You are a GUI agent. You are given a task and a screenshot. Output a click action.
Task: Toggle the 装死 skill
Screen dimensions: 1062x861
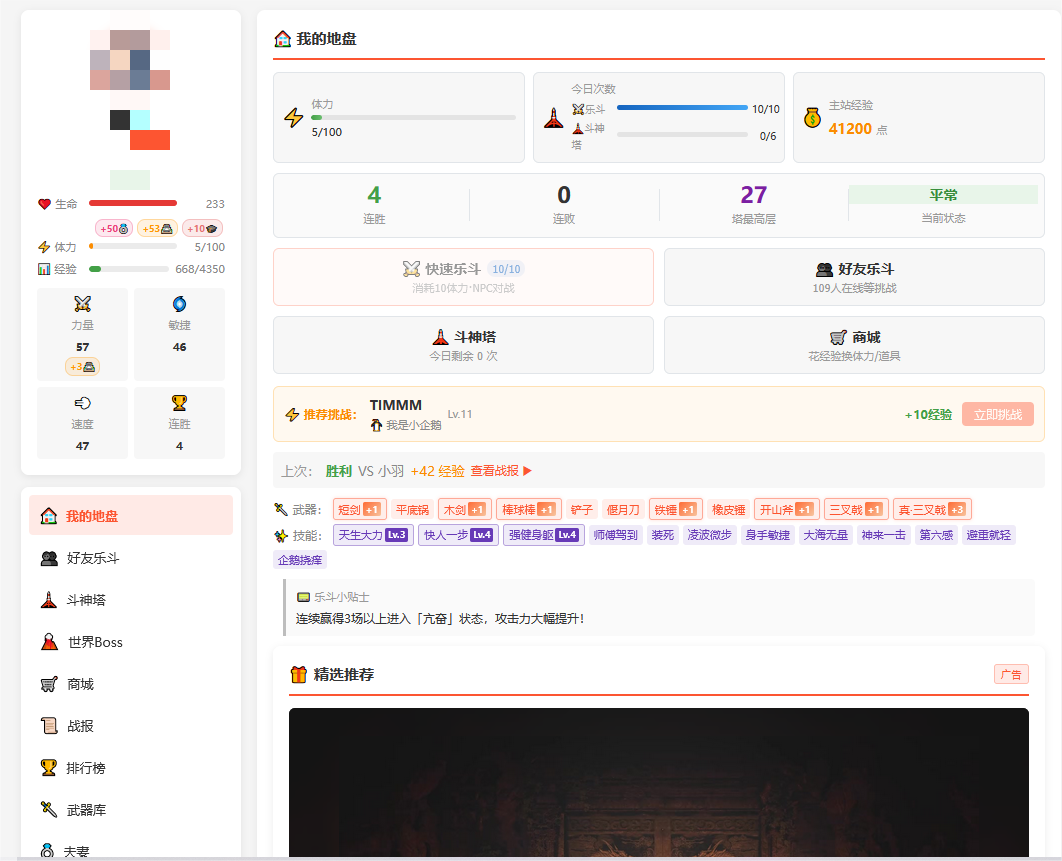662,534
